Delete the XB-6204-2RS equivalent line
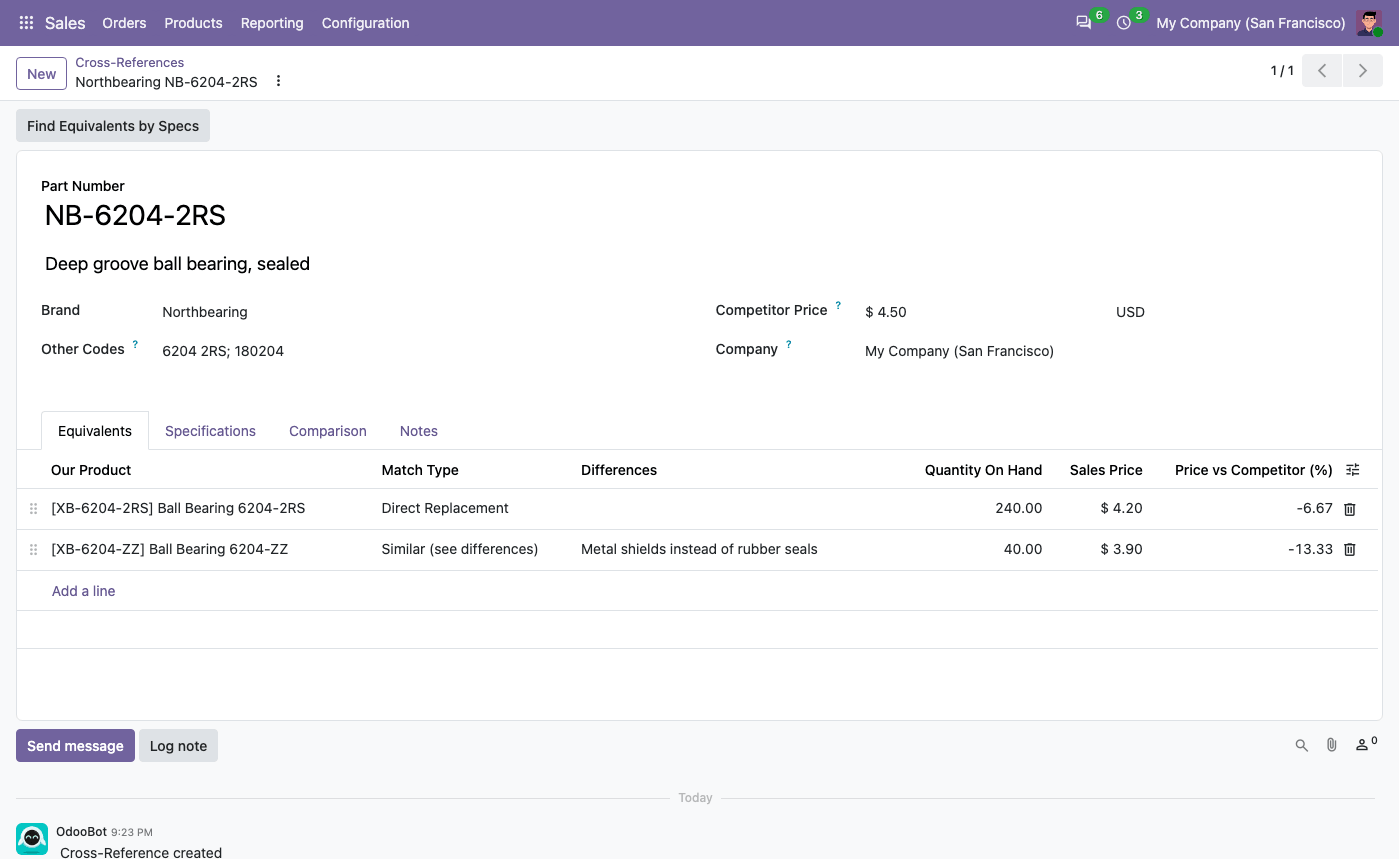1399x859 pixels. (1349, 509)
